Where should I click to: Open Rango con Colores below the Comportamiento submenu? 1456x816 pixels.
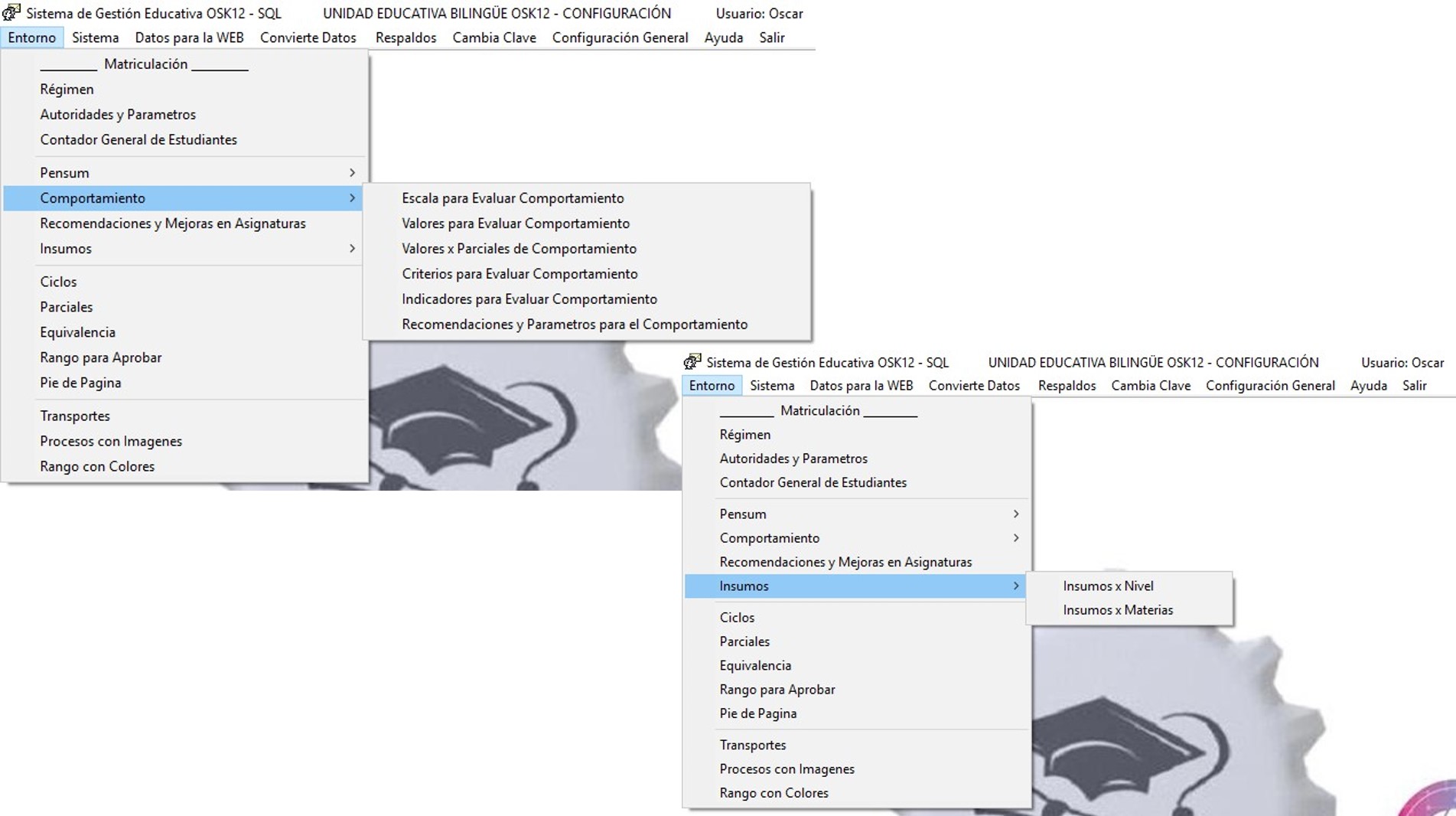click(97, 467)
